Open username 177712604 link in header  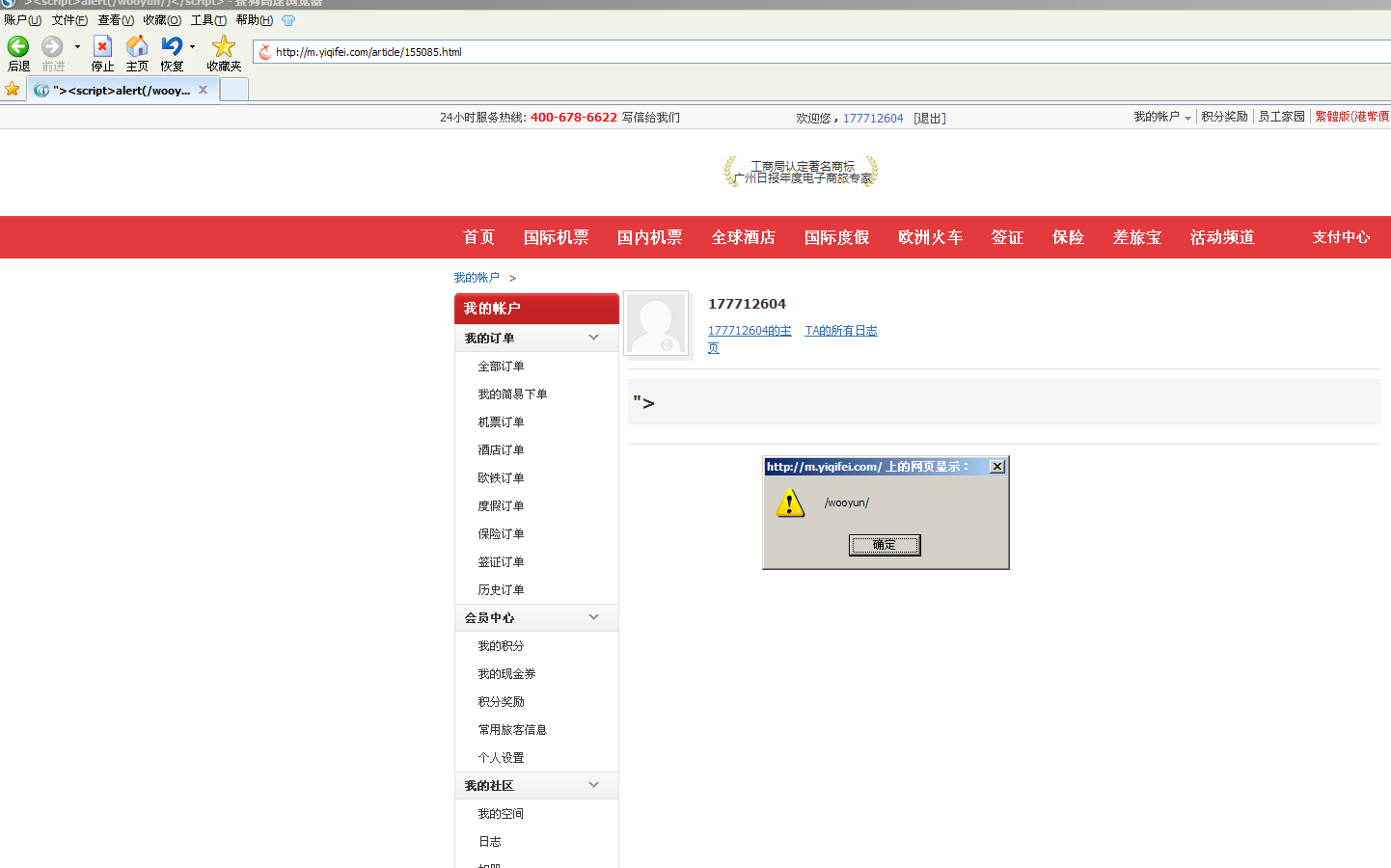coord(873,119)
